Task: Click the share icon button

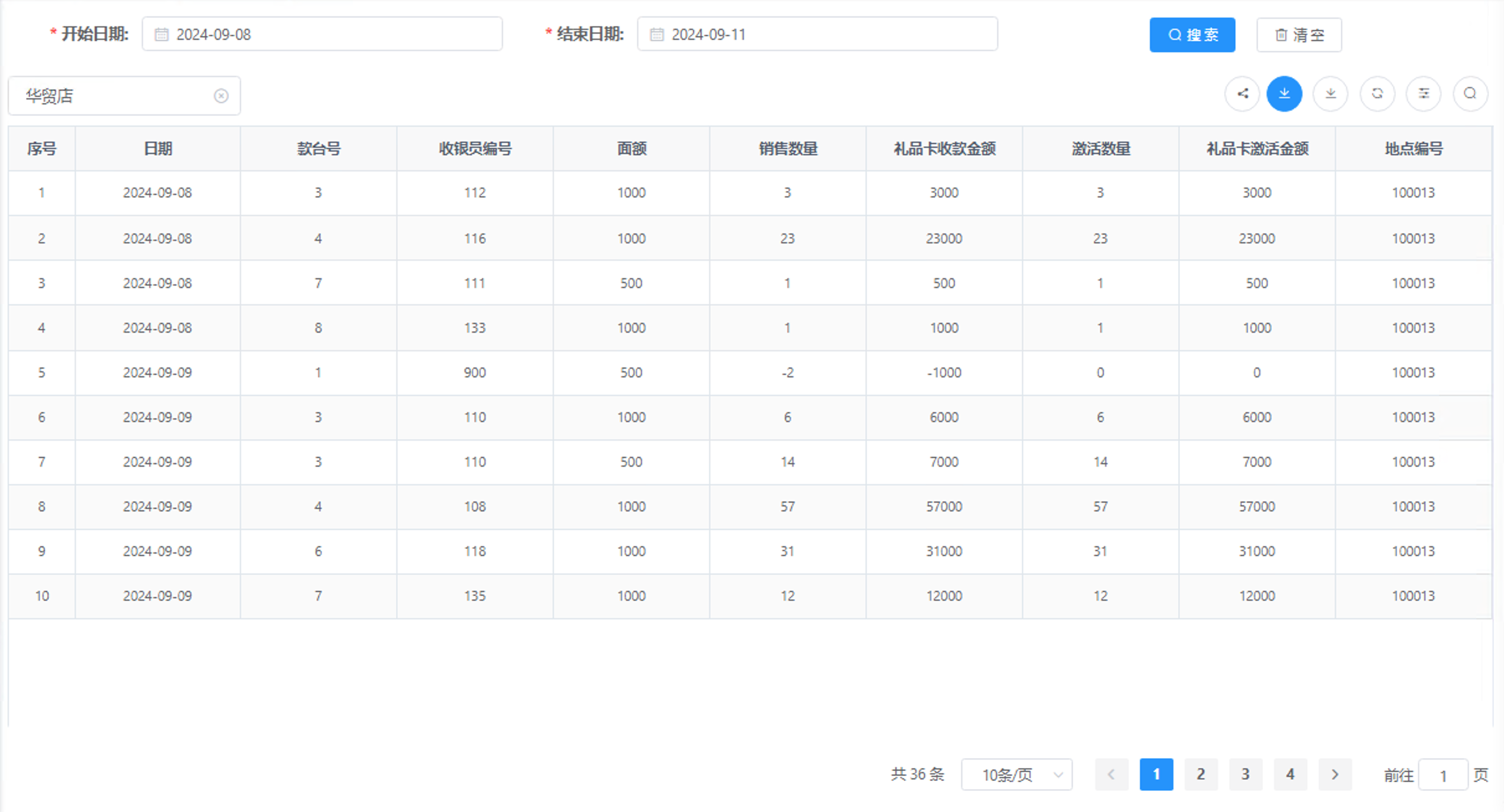Action: pyautogui.click(x=1242, y=94)
